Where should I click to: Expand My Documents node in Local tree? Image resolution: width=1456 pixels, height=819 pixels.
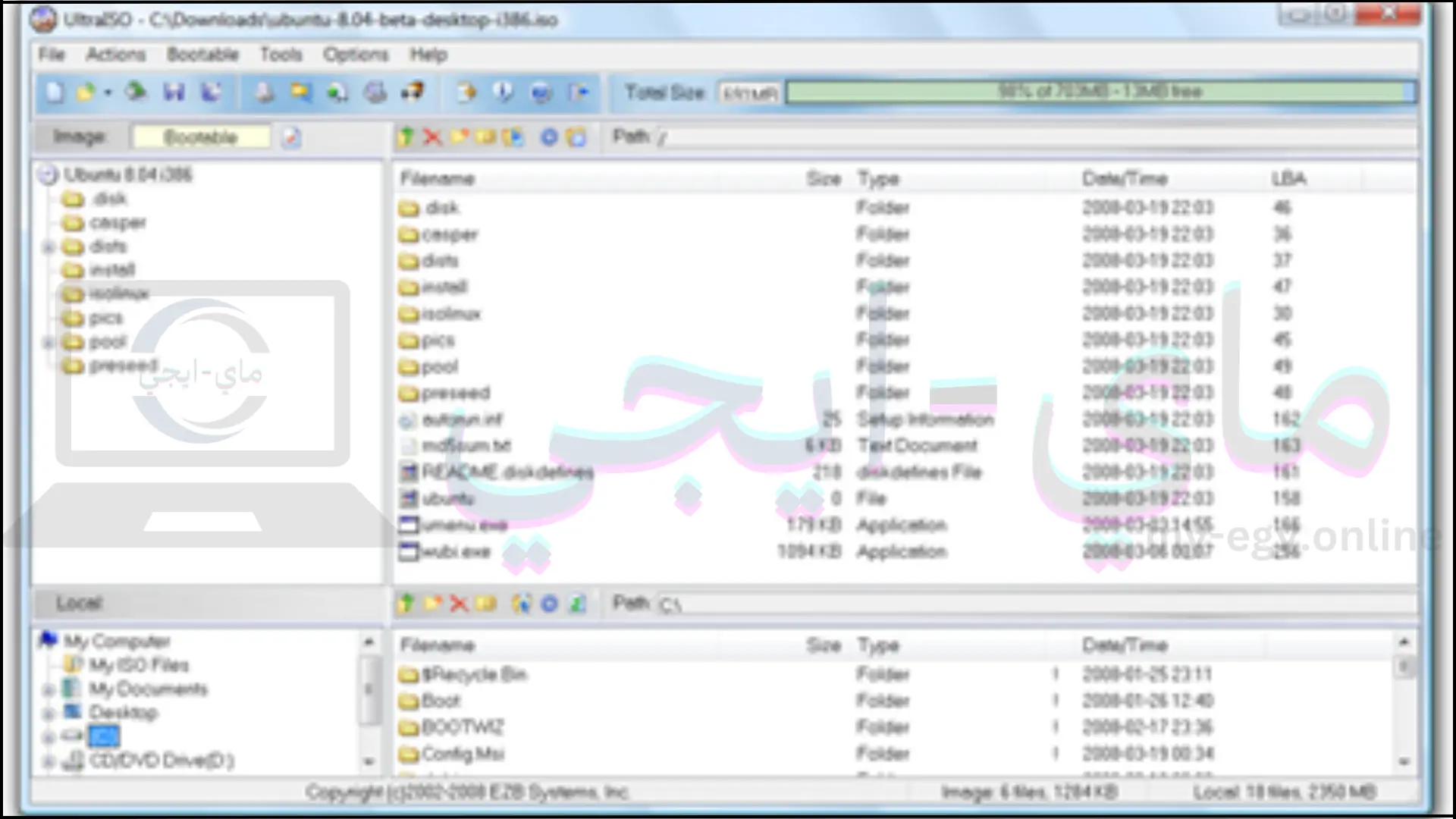click(49, 689)
